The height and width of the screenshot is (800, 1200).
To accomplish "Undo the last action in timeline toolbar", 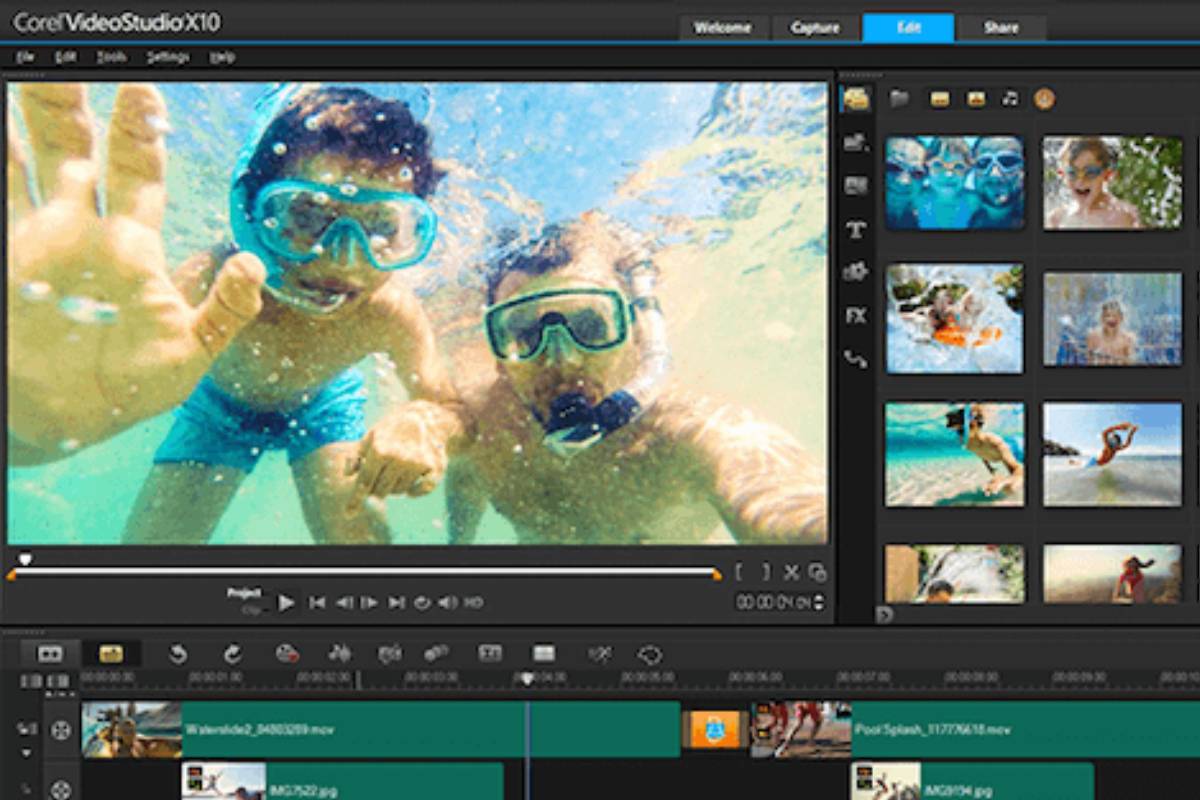I will [178, 654].
